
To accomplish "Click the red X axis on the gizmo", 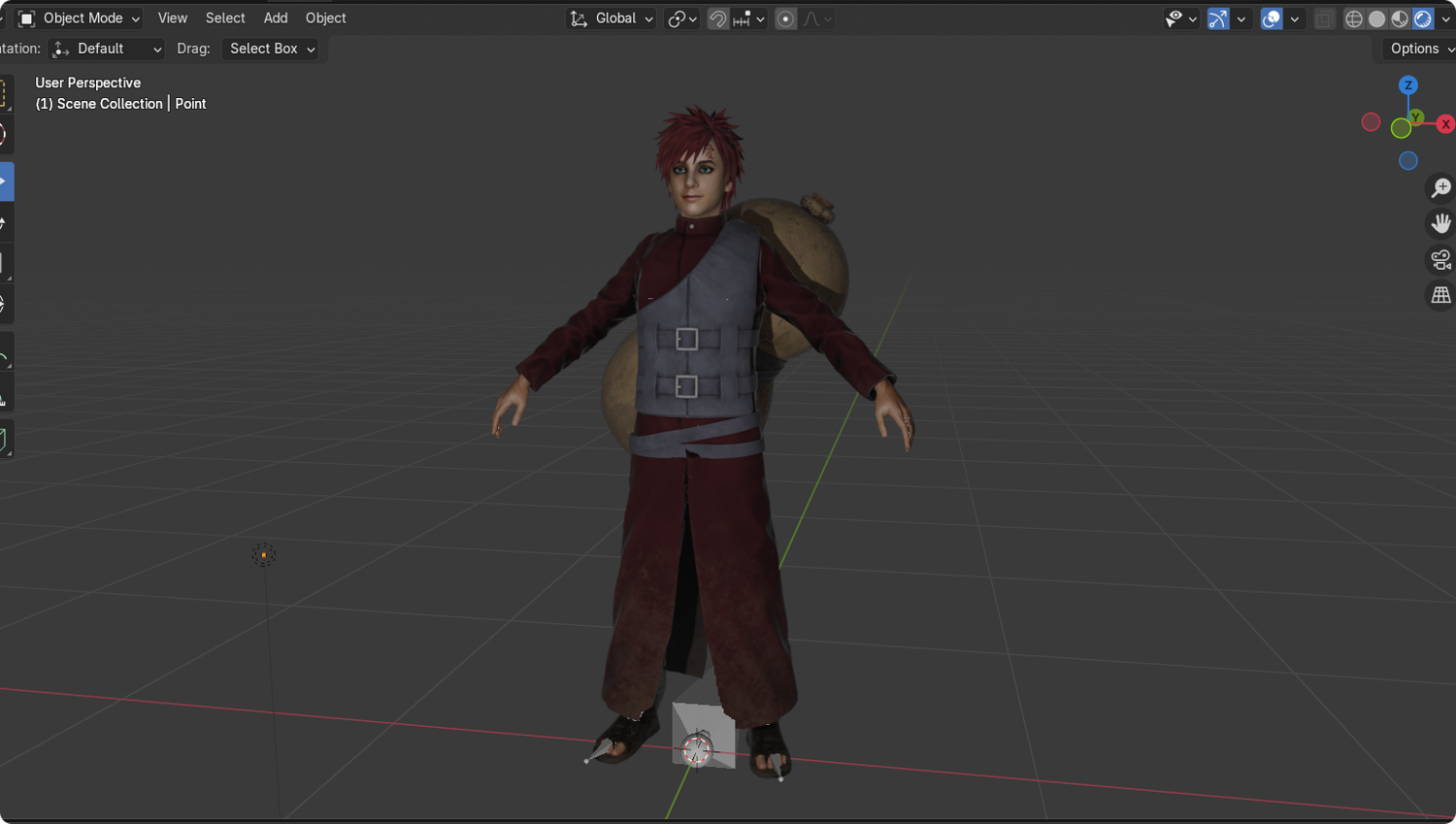I will (x=1445, y=124).
